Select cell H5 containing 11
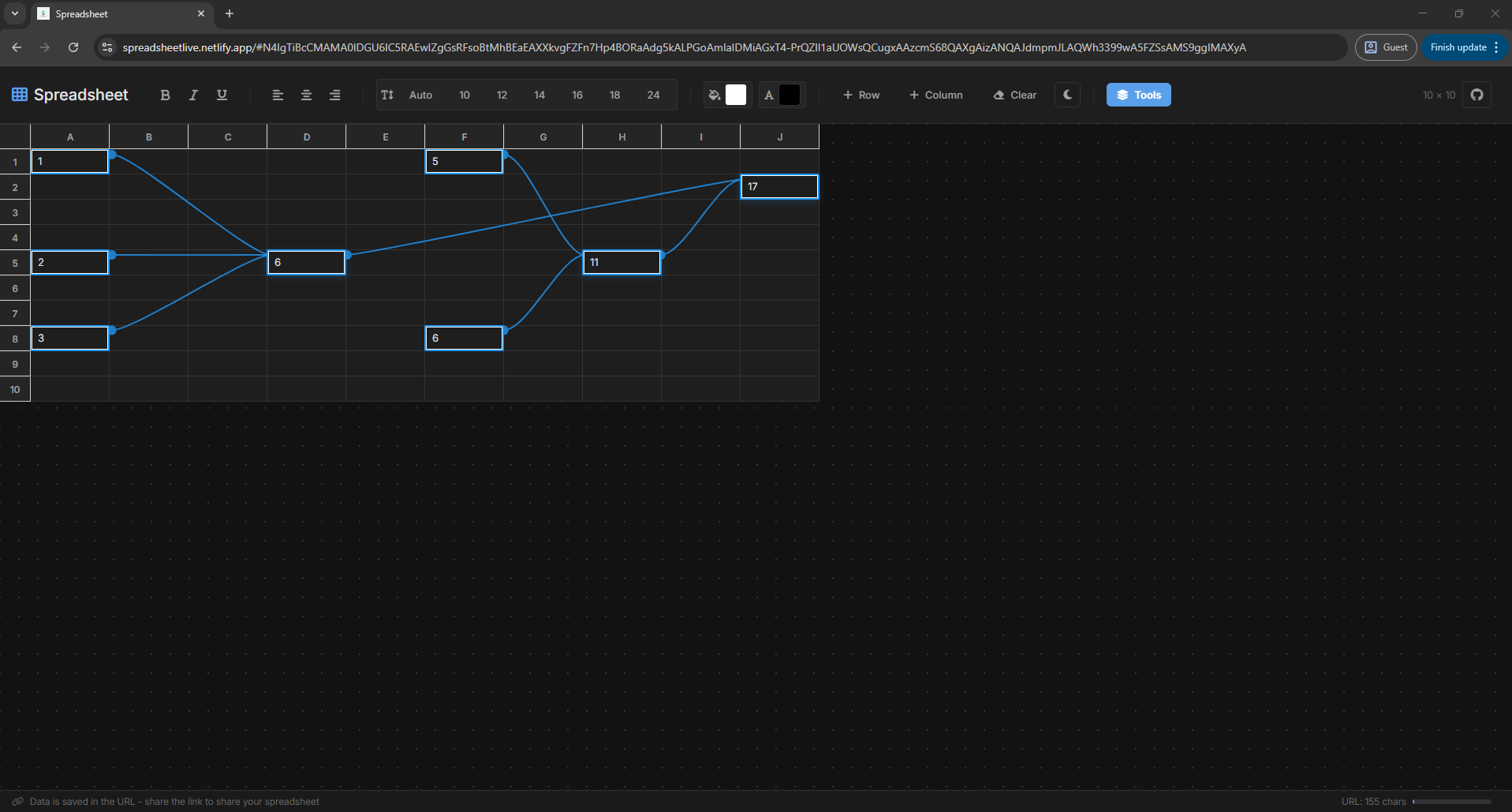Viewport: 1512px width, 812px height. pyautogui.click(x=622, y=262)
